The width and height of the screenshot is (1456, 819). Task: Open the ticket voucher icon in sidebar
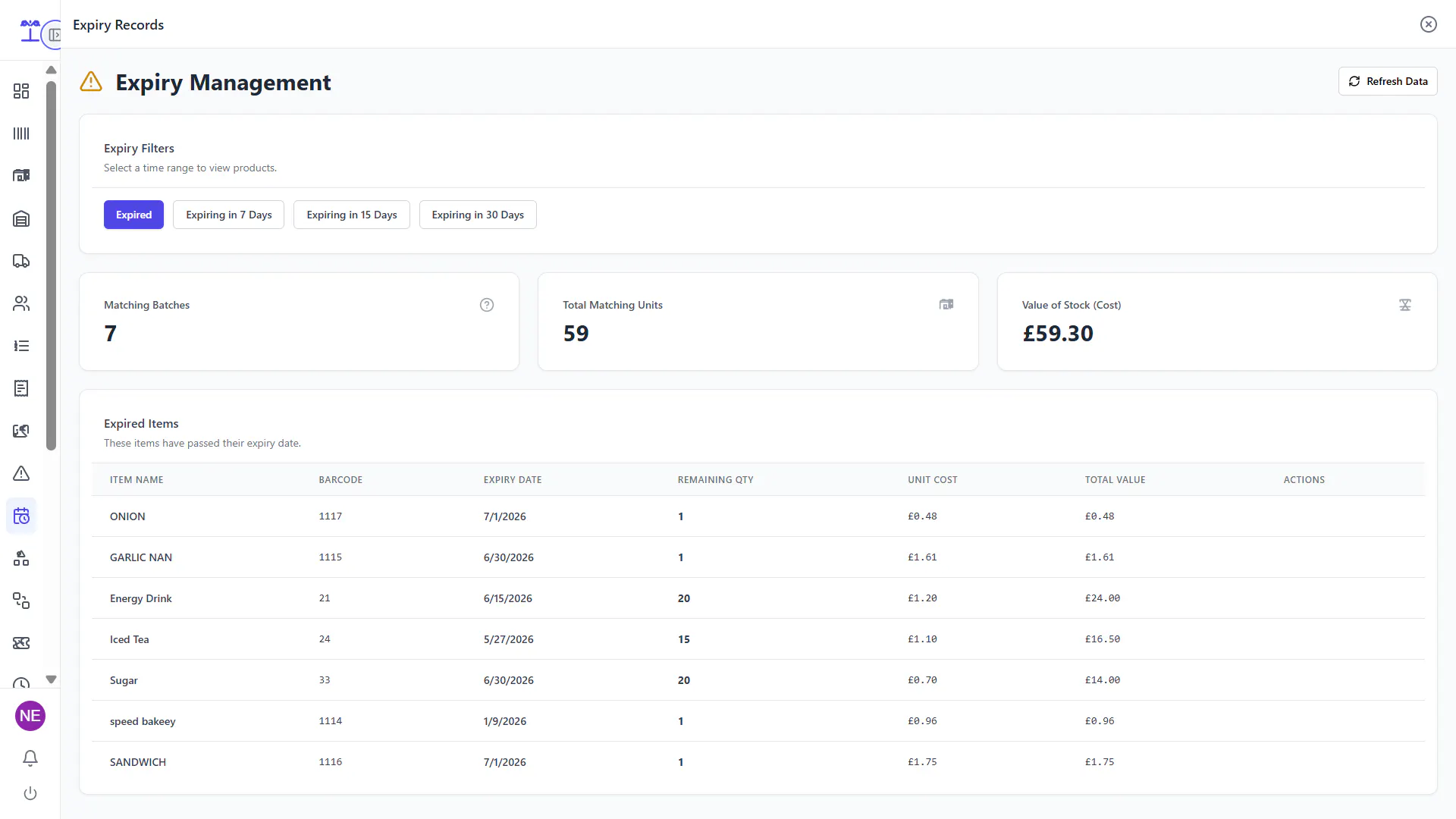point(21,643)
